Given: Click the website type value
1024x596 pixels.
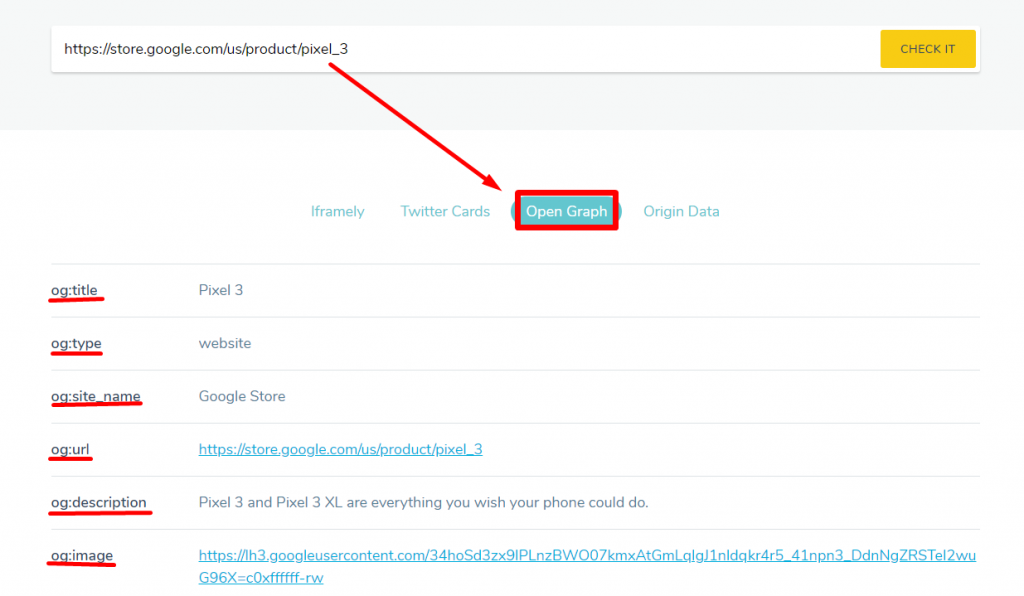Looking at the screenshot, I should (224, 342).
